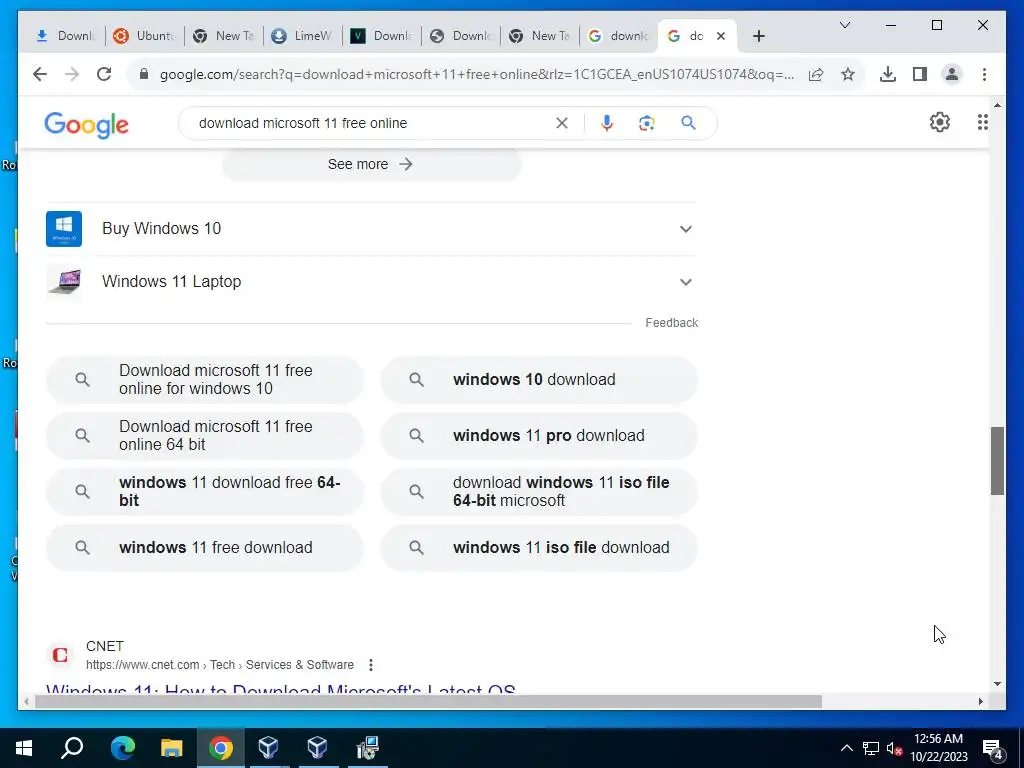Open the installer icon in taskbar
1024x768 pixels.
click(367, 748)
